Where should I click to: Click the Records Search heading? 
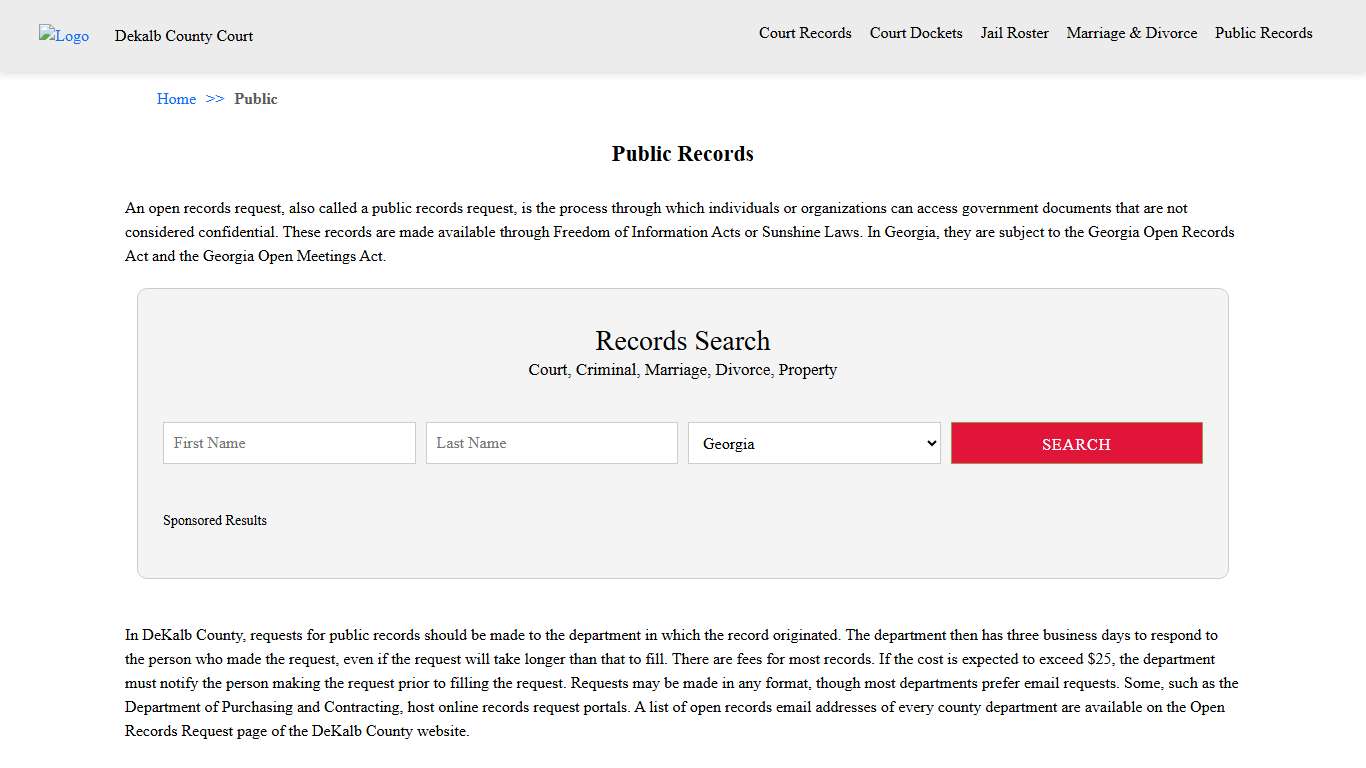(x=682, y=341)
